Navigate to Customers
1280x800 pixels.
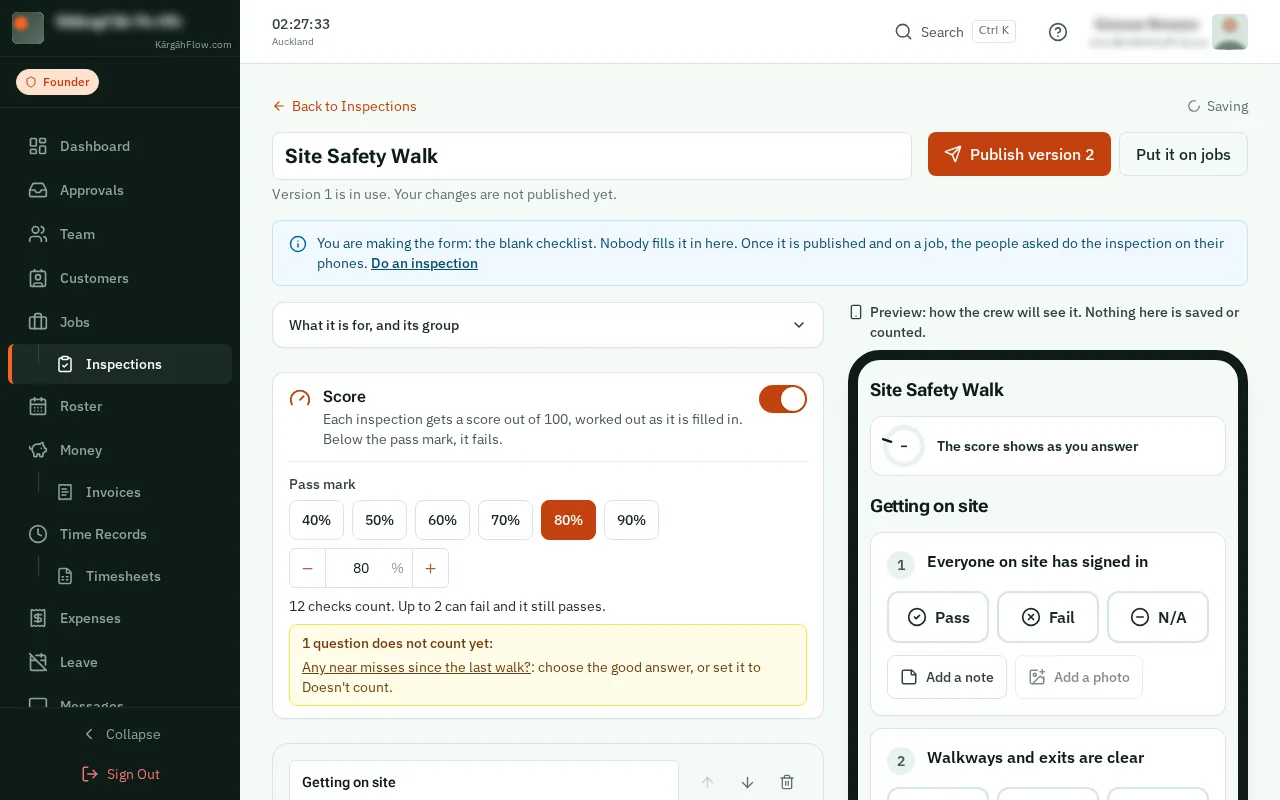[120, 278]
